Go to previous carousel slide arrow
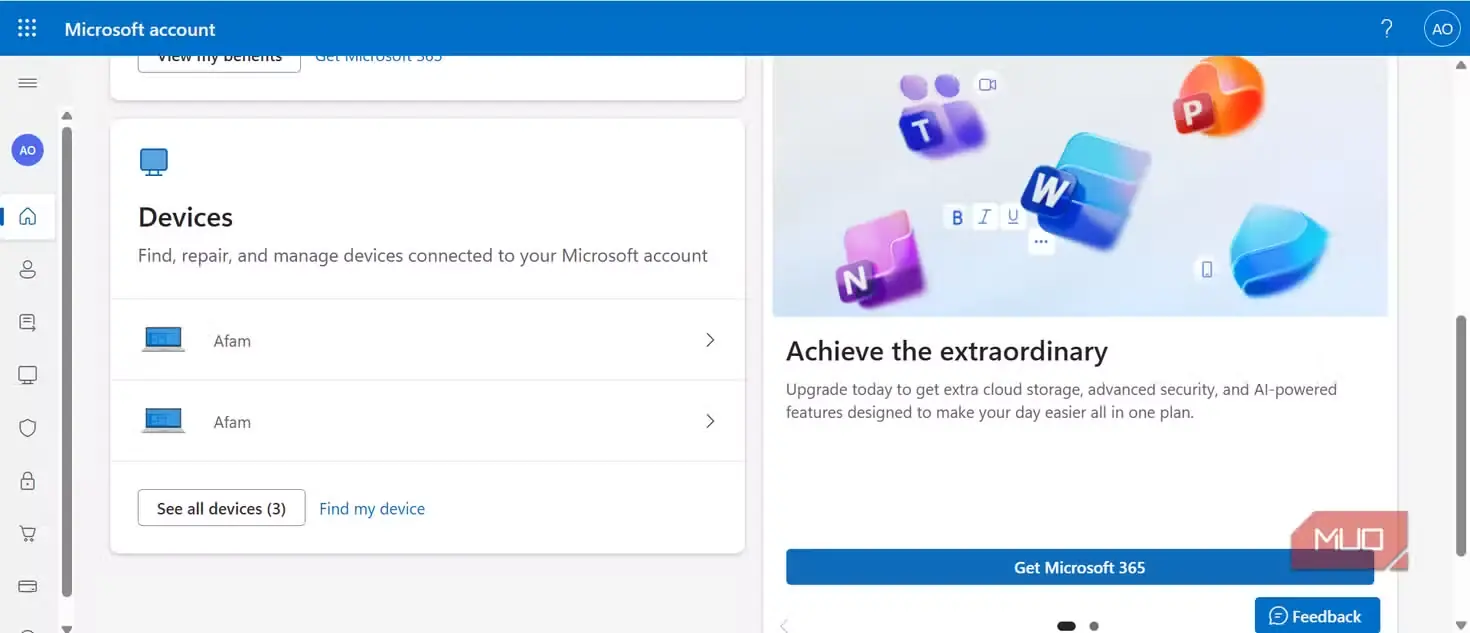This screenshot has width=1470, height=633. [784, 626]
